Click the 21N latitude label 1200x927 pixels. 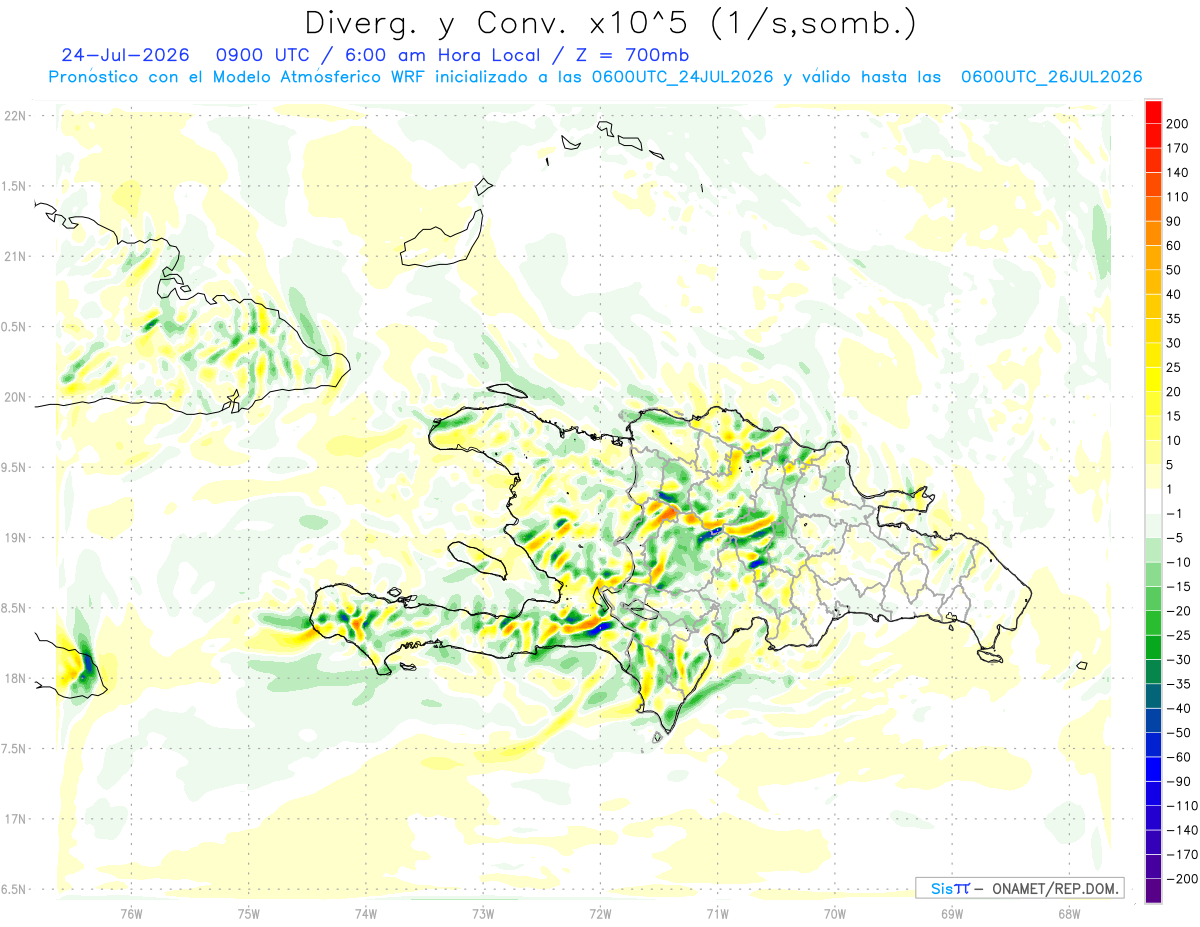click(x=13, y=256)
